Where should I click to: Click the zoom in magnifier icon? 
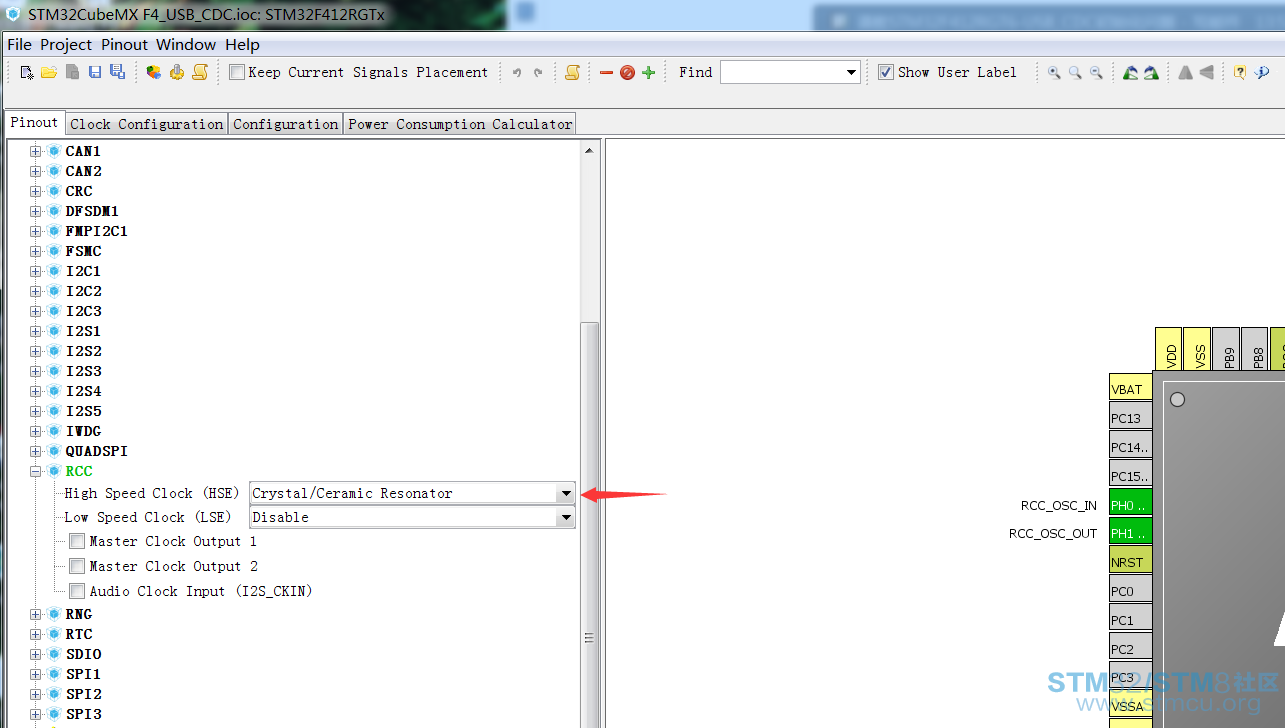coord(1054,72)
